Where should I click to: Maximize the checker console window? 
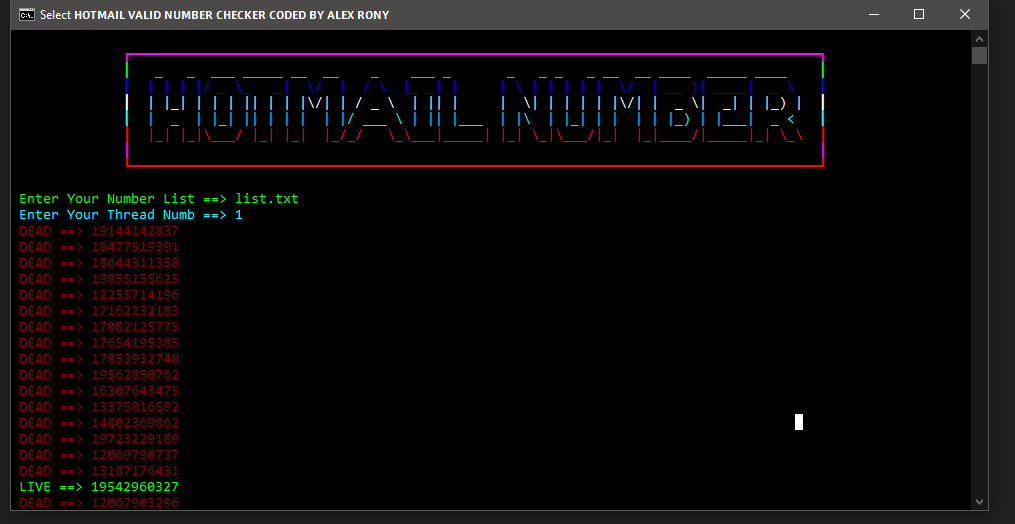click(919, 14)
